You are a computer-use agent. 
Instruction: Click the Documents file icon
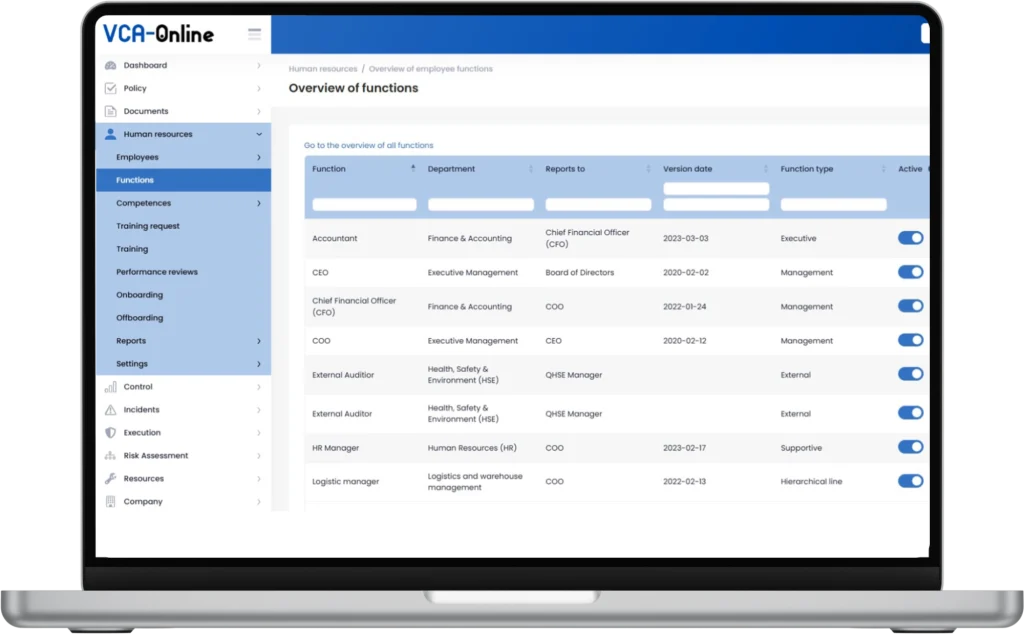click(111, 112)
